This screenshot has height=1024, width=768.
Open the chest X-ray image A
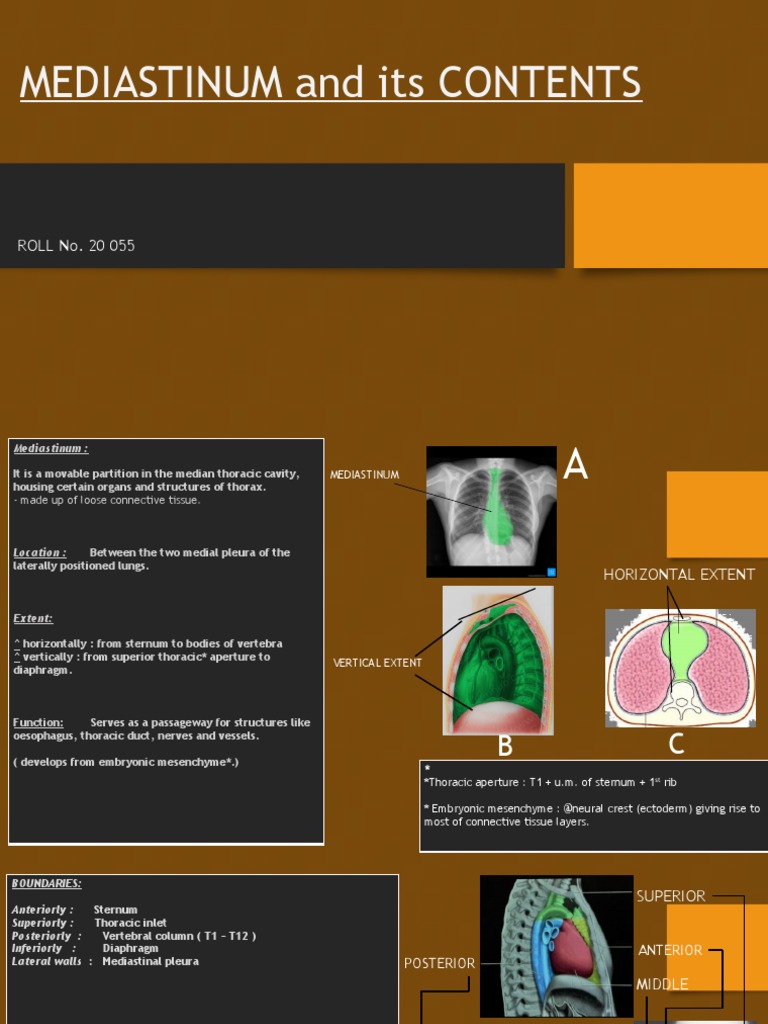pyautogui.click(x=491, y=511)
